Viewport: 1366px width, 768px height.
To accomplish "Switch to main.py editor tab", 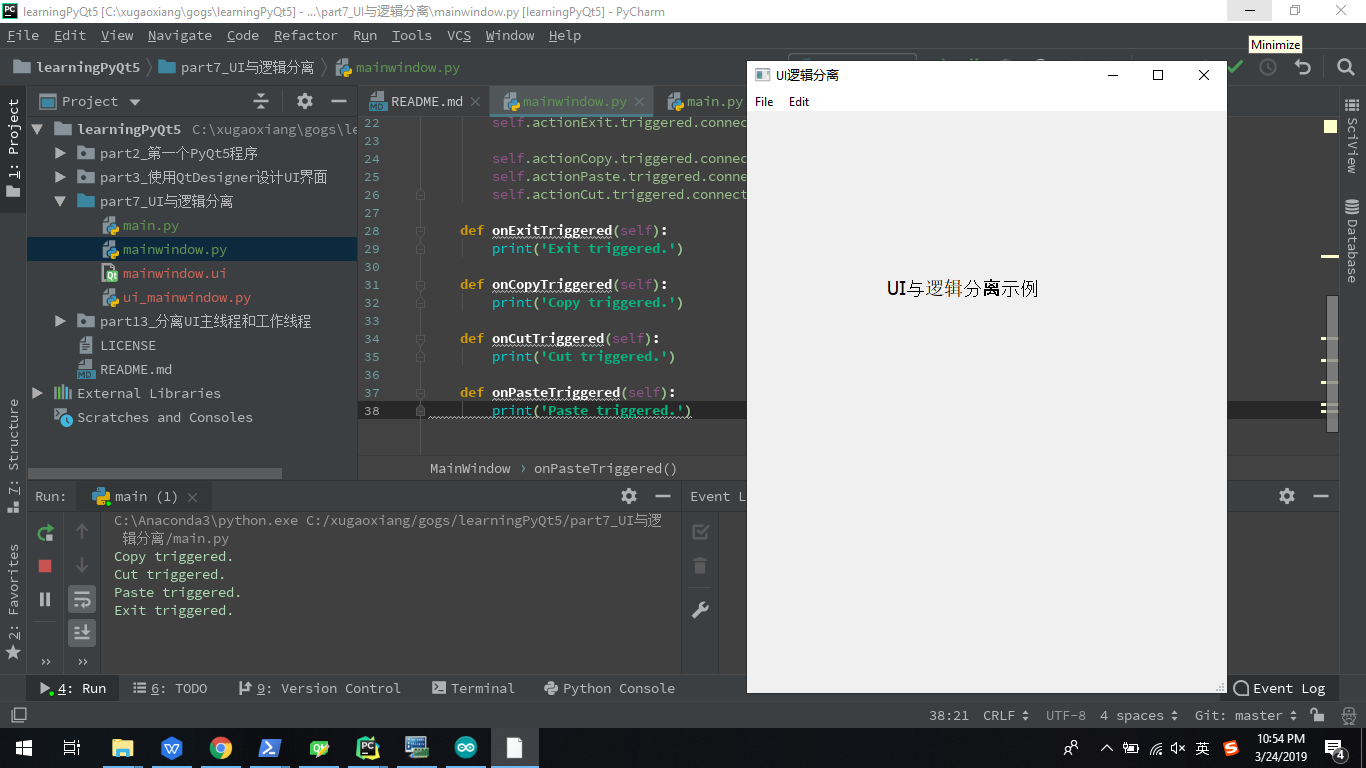I will [x=714, y=101].
